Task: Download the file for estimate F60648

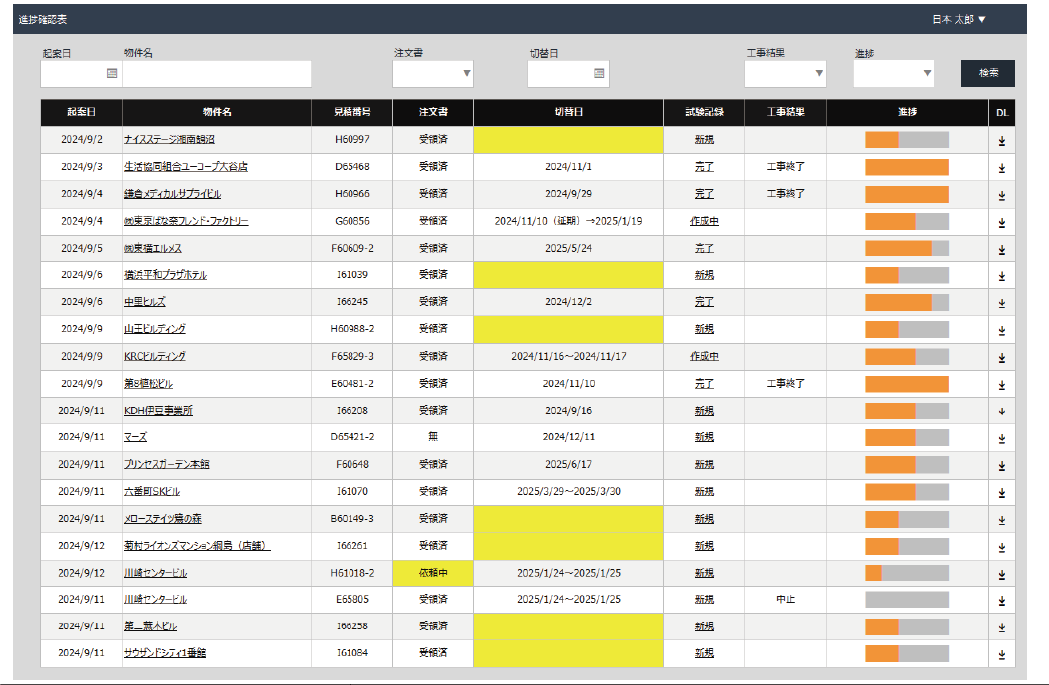Action: click(x=1001, y=465)
